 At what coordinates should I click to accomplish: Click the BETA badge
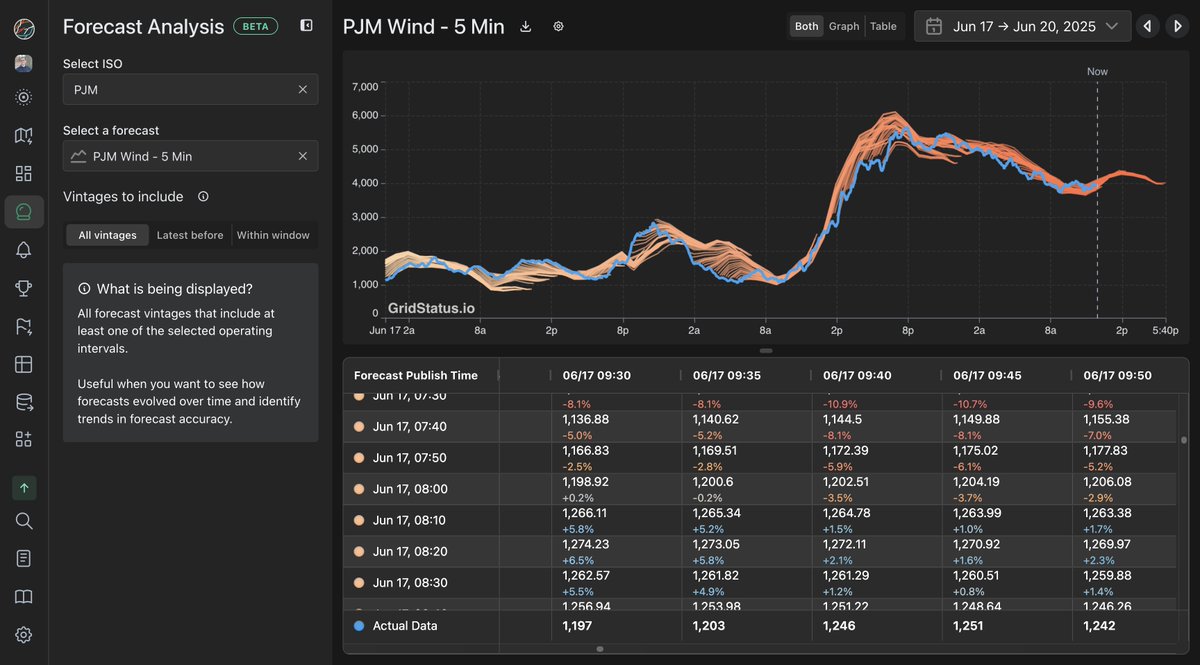click(255, 26)
